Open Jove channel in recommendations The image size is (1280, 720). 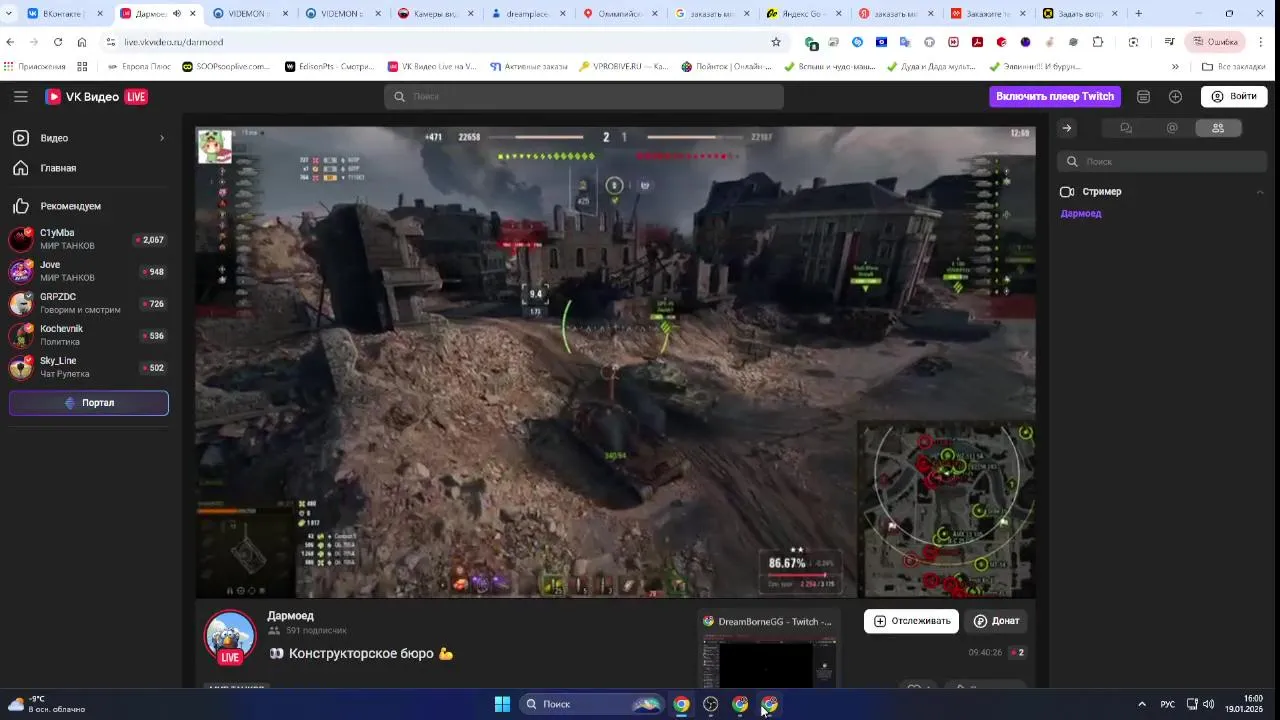click(x=88, y=271)
